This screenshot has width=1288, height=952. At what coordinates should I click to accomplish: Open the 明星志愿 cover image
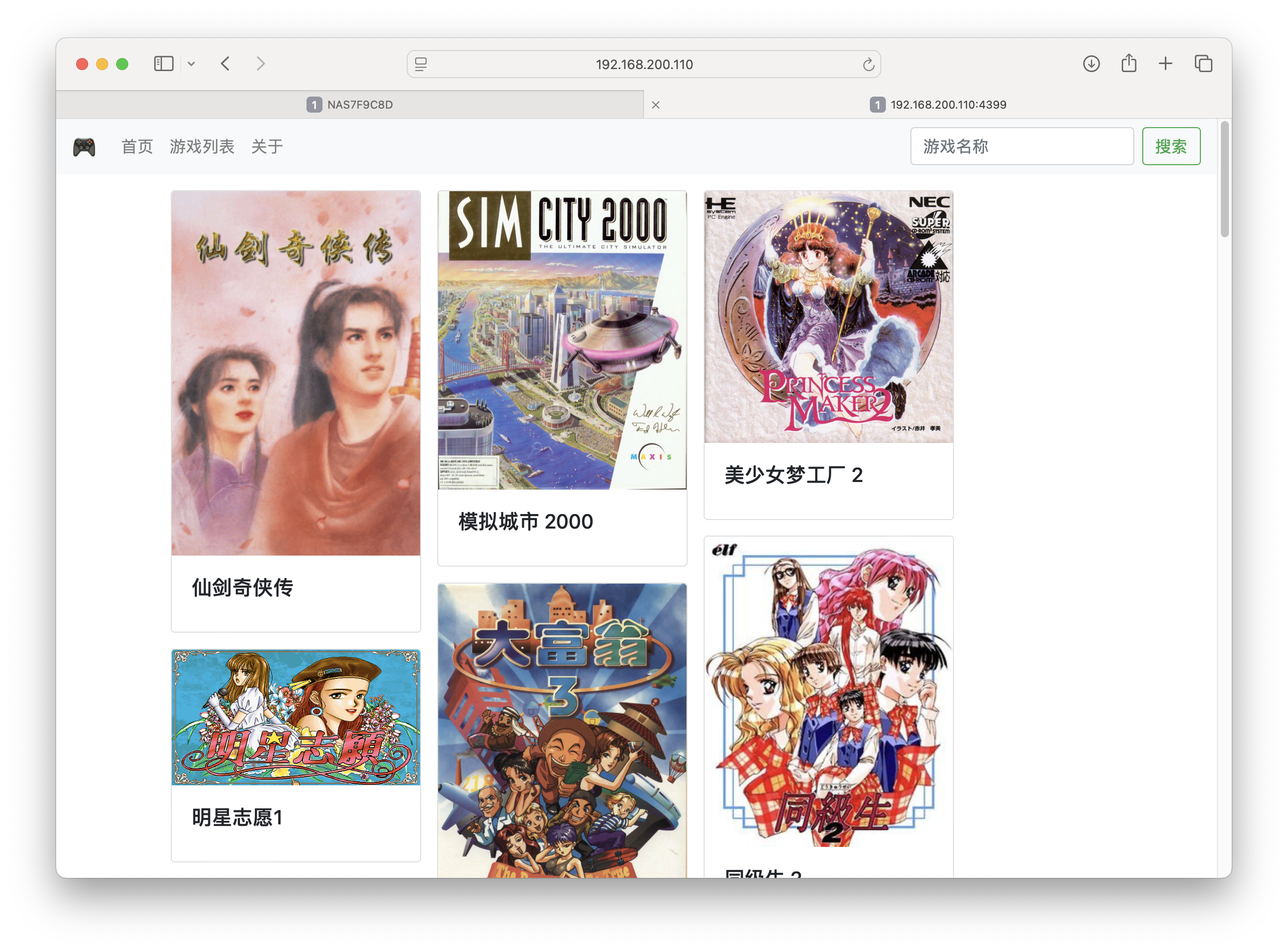click(296, 717)
